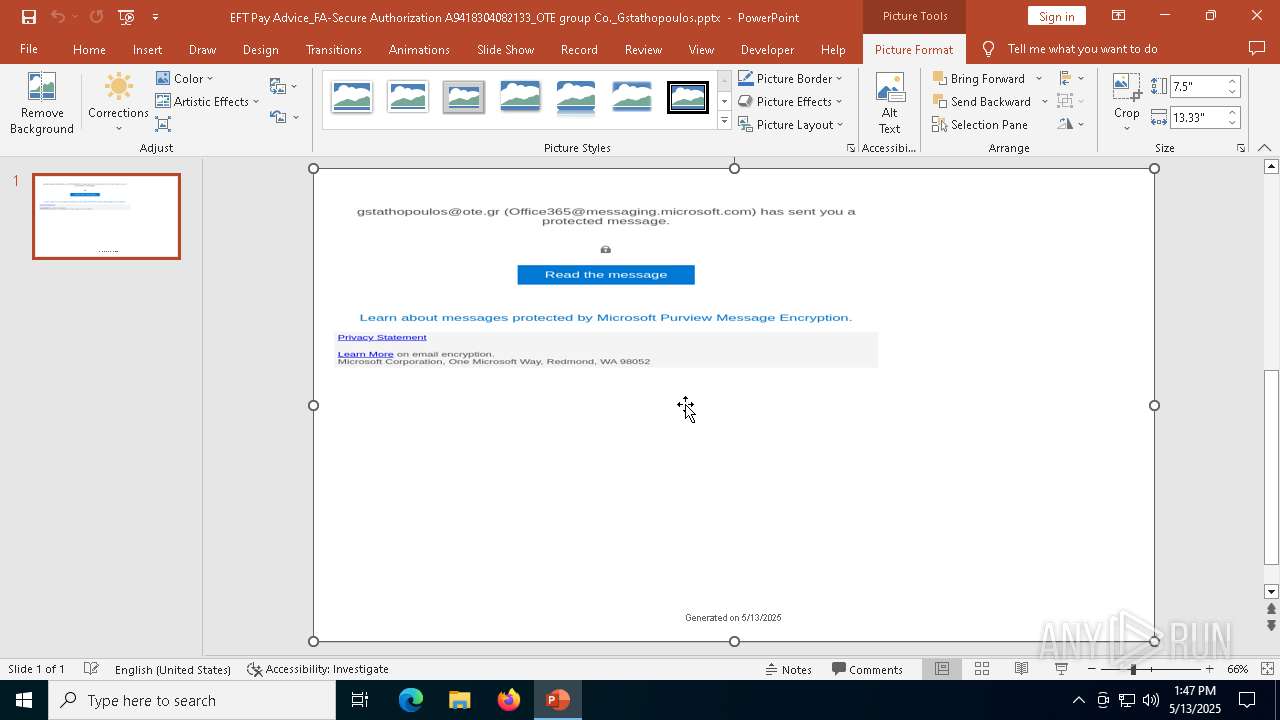
Task: Click zoom out minus button
Action: (x=1091, y=669)
